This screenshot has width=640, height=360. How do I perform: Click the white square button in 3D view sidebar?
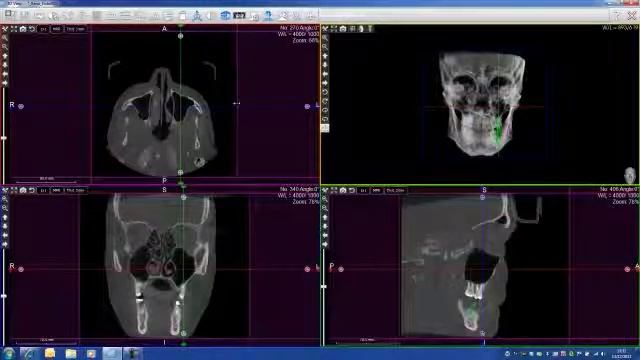tap(325, 128)
